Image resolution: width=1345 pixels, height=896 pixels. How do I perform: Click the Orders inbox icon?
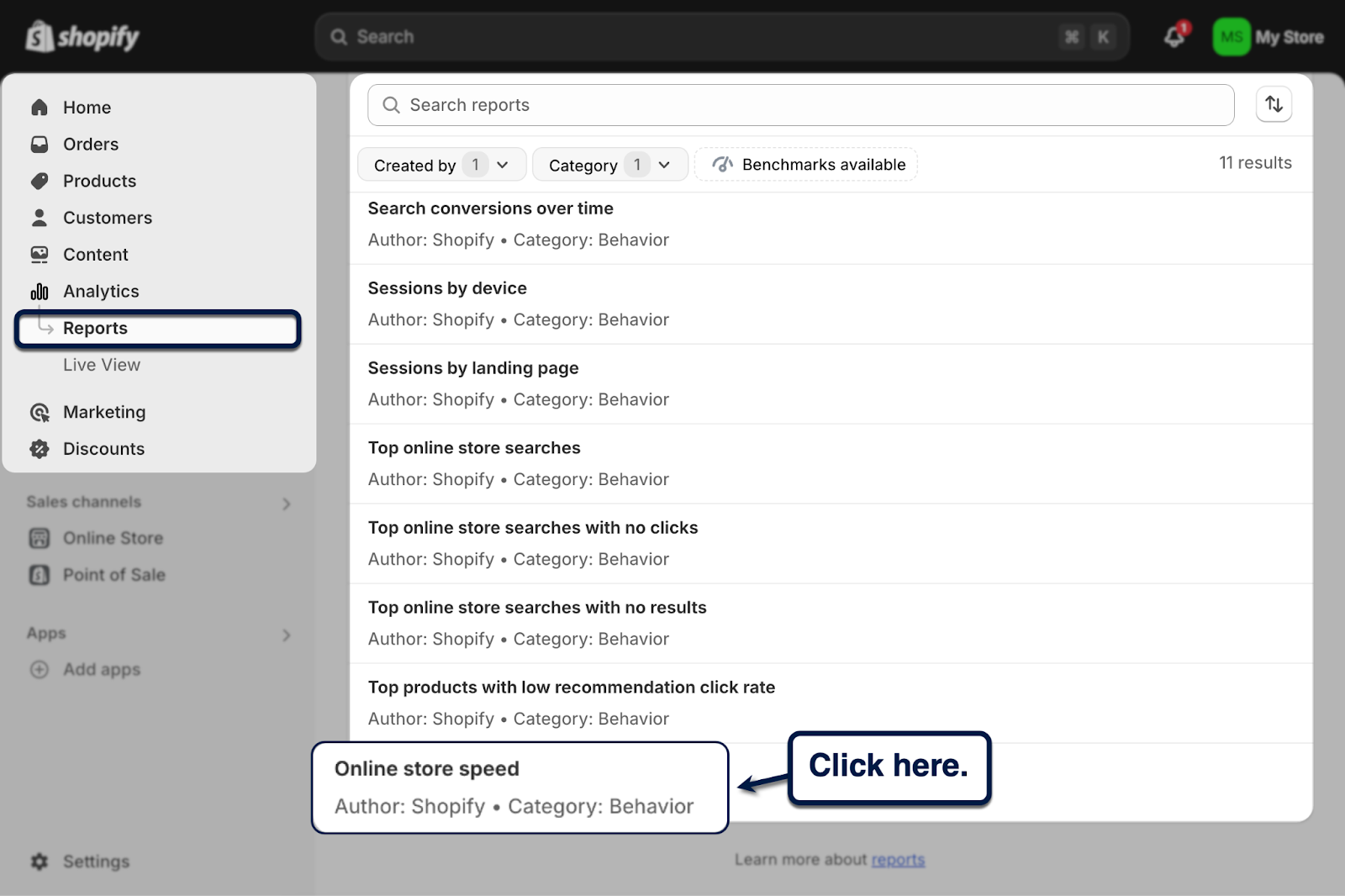(x=40, y=145)
